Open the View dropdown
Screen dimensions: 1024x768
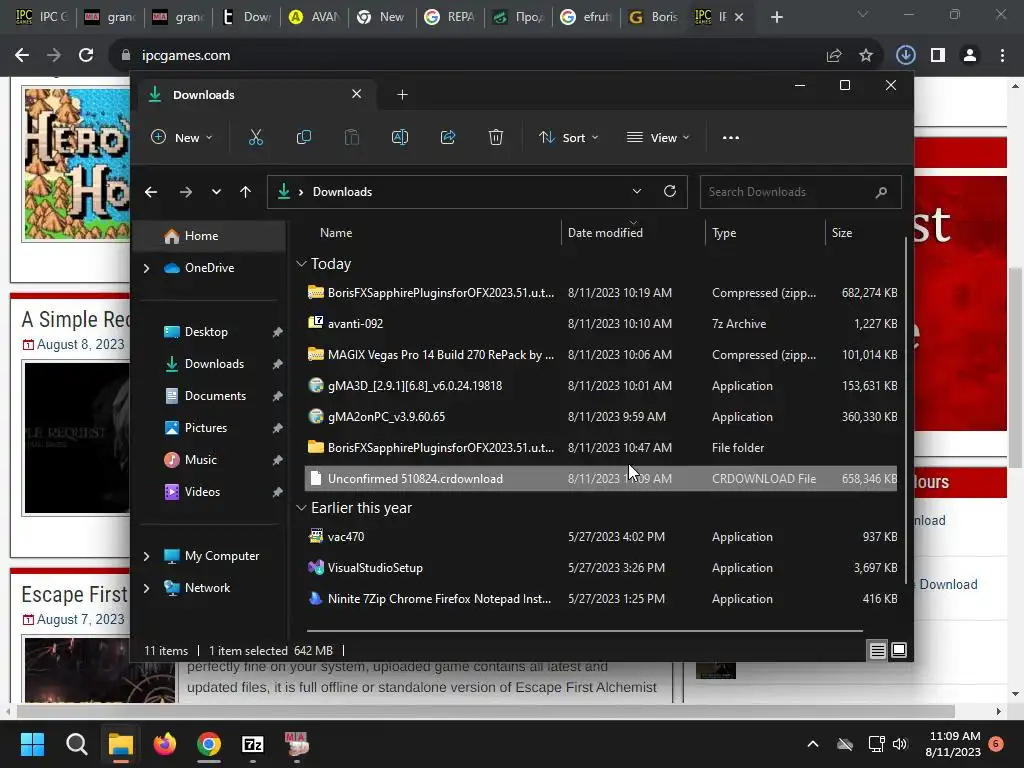658,138
